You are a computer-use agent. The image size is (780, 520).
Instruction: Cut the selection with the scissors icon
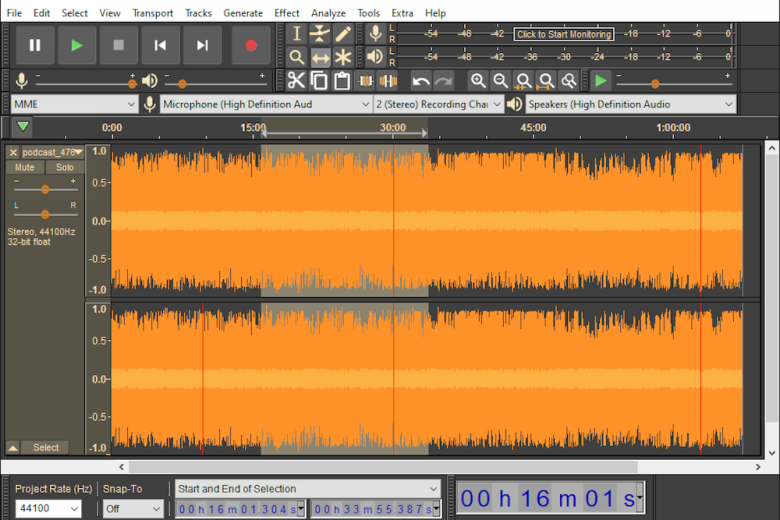pos(296,81)
